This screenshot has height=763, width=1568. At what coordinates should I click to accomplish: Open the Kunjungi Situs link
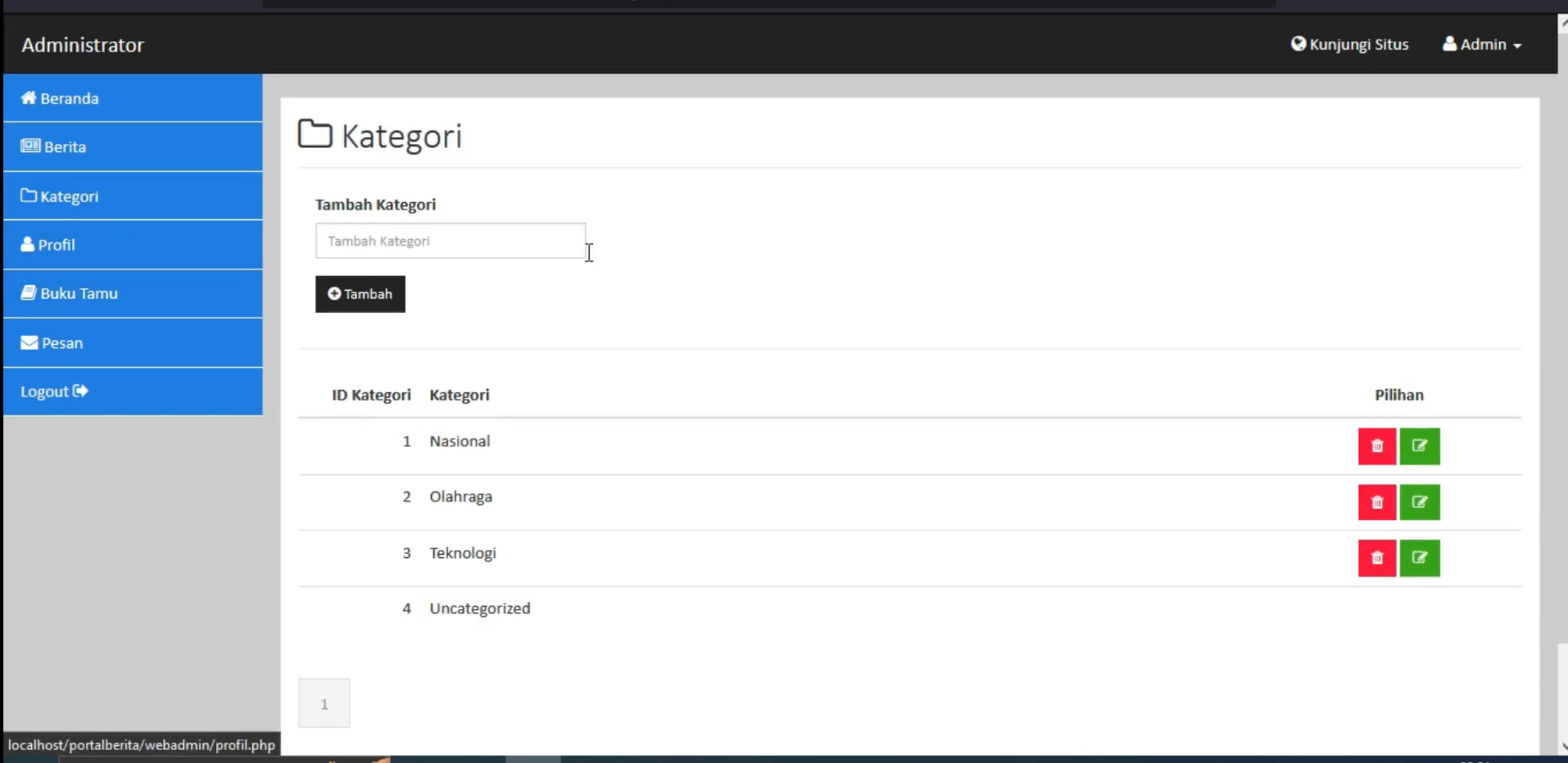pos(1349,44)
